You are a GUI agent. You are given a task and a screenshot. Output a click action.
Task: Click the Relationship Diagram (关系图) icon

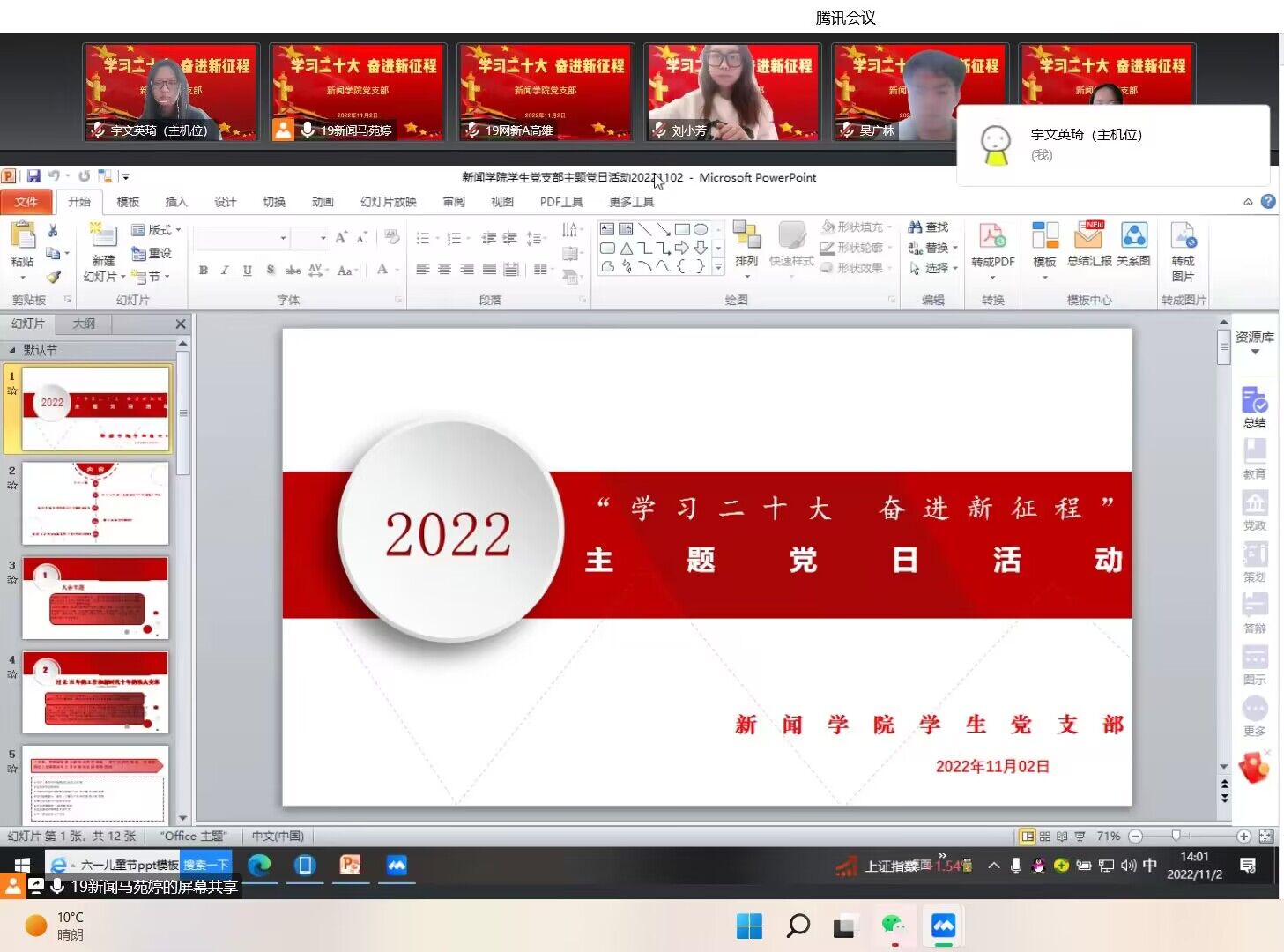(x=1133, y=235)
